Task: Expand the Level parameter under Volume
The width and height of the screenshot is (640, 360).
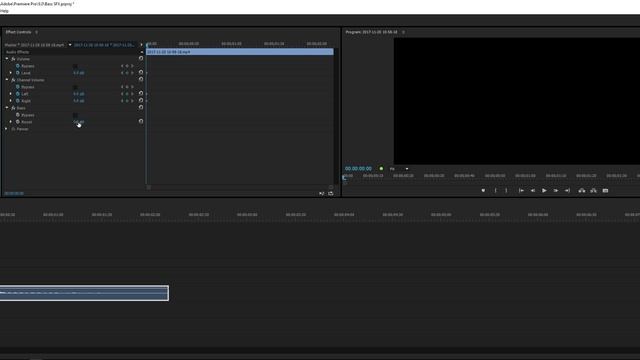Action: click(11, 73)
